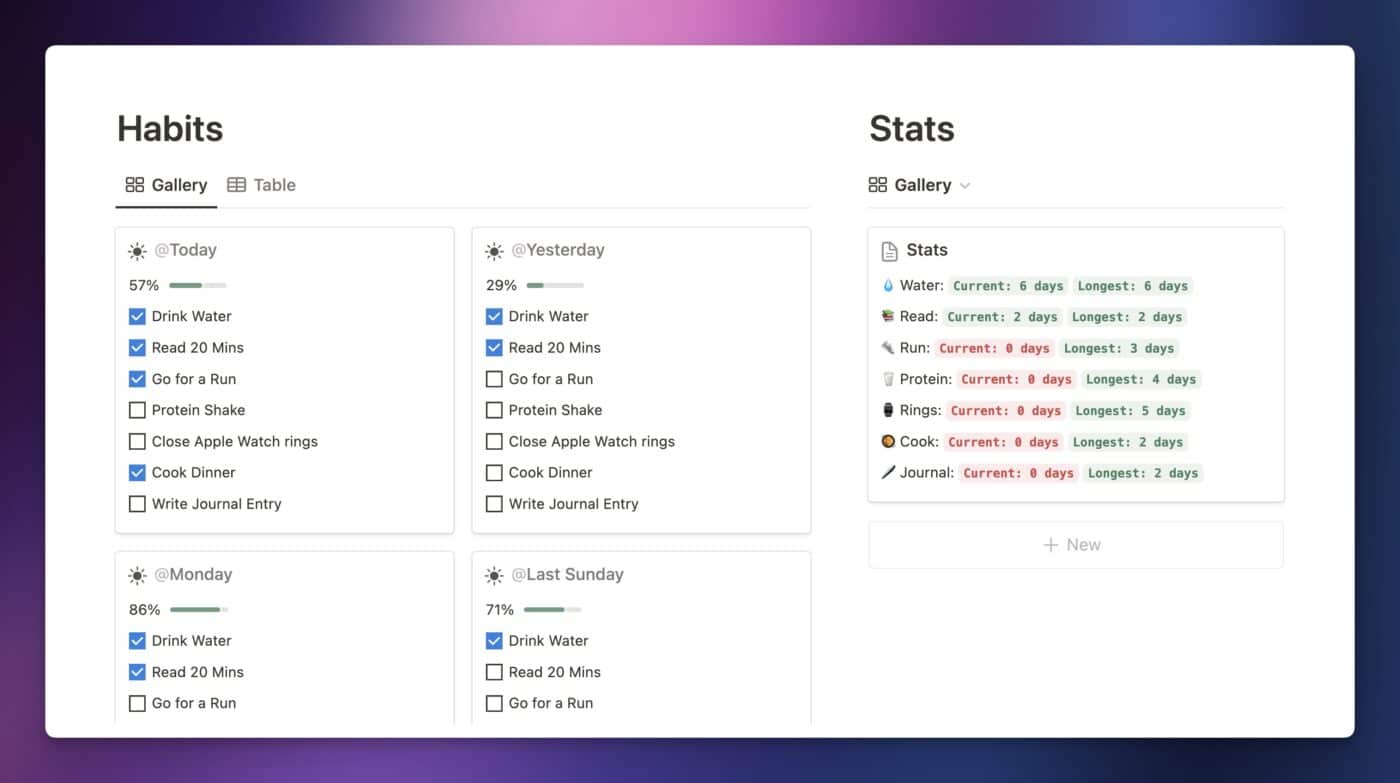Click the sun icon on the @Yesterday card
The width and height of the screenshot is (1400, 783).
(494, 251)
